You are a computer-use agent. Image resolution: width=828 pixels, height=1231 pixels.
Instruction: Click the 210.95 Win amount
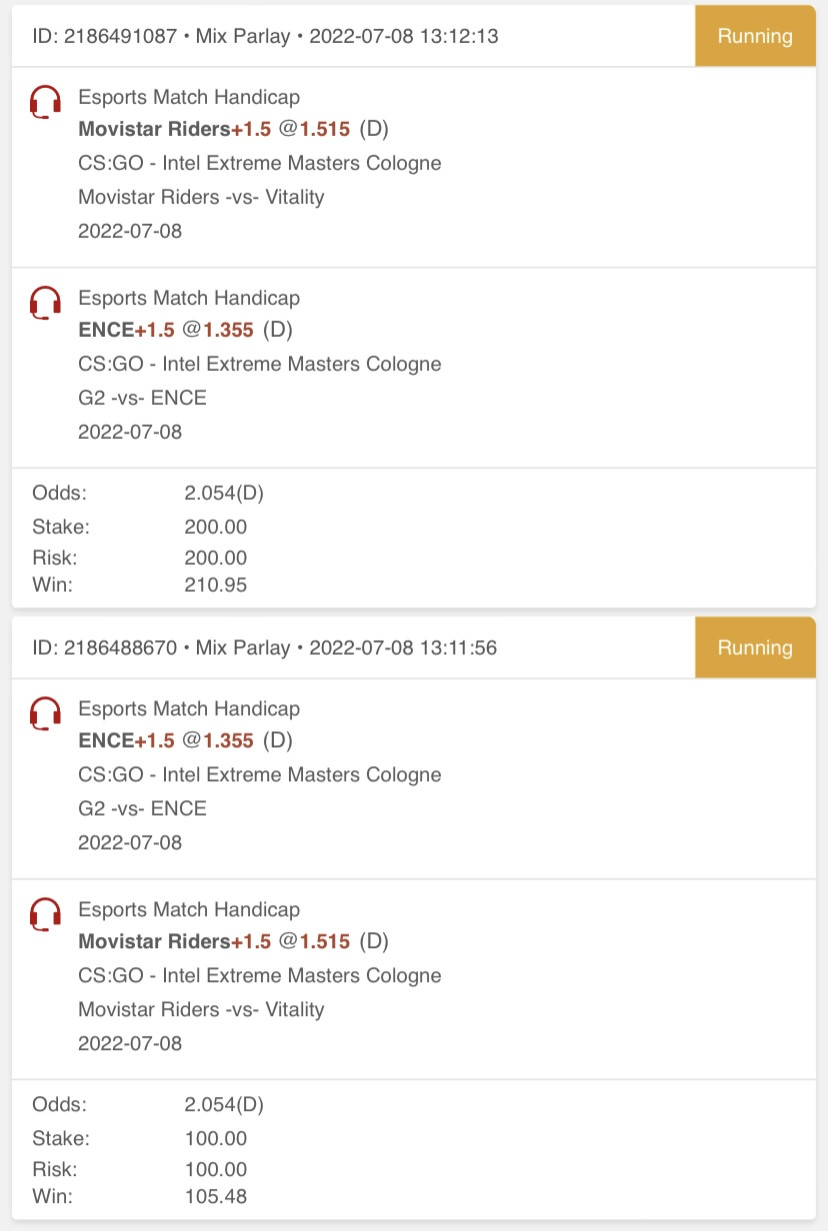[x=216, y=585]
